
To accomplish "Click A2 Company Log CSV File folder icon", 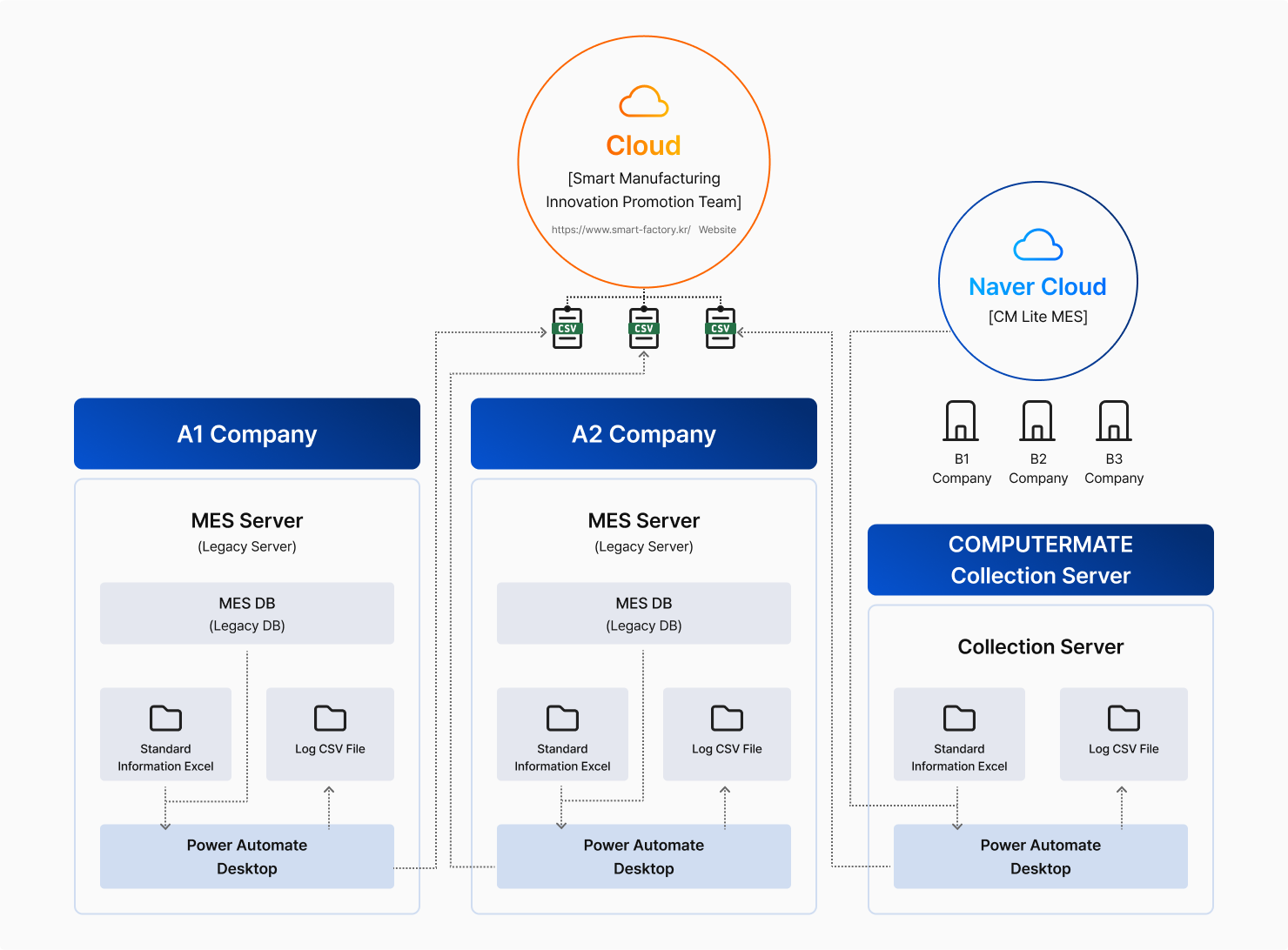I will [x=727, y=719].
